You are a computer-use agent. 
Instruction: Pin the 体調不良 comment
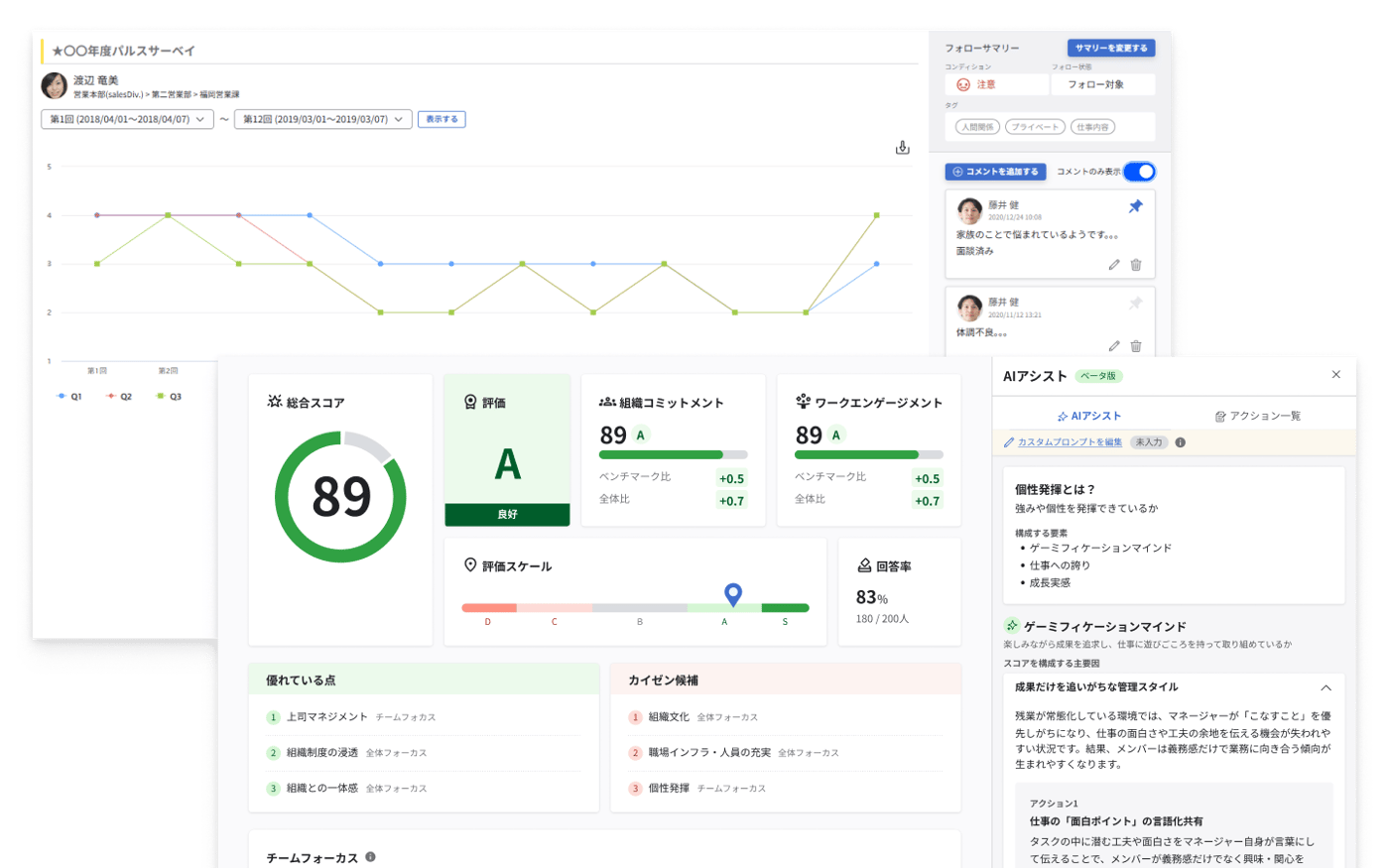(x=1135, y=304)
